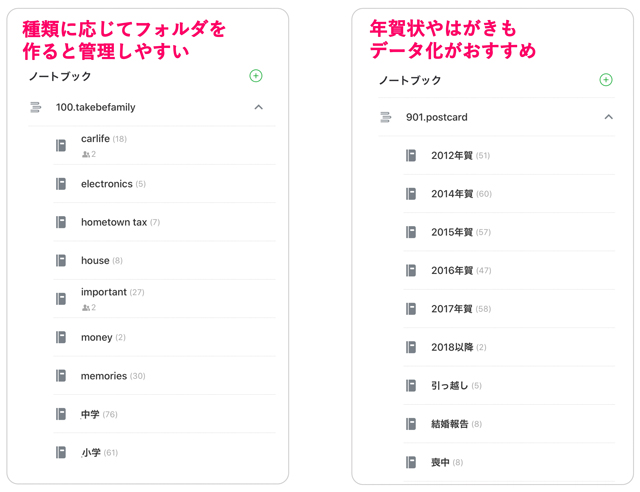
Task: Open the 2012年賀 notebook
Action: coord(509,156)
